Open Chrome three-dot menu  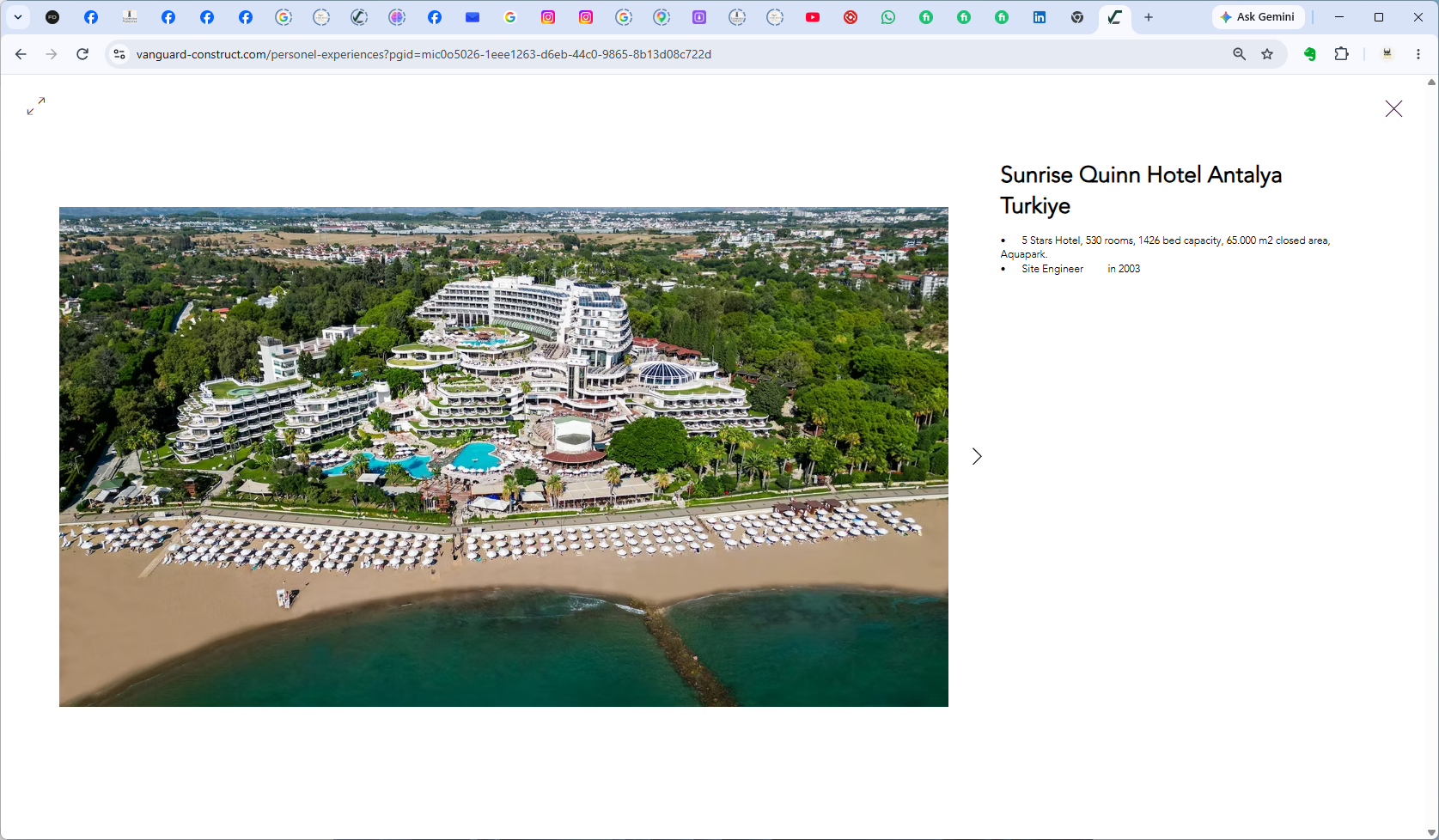pyautogui.click(x=1418, y=54)
